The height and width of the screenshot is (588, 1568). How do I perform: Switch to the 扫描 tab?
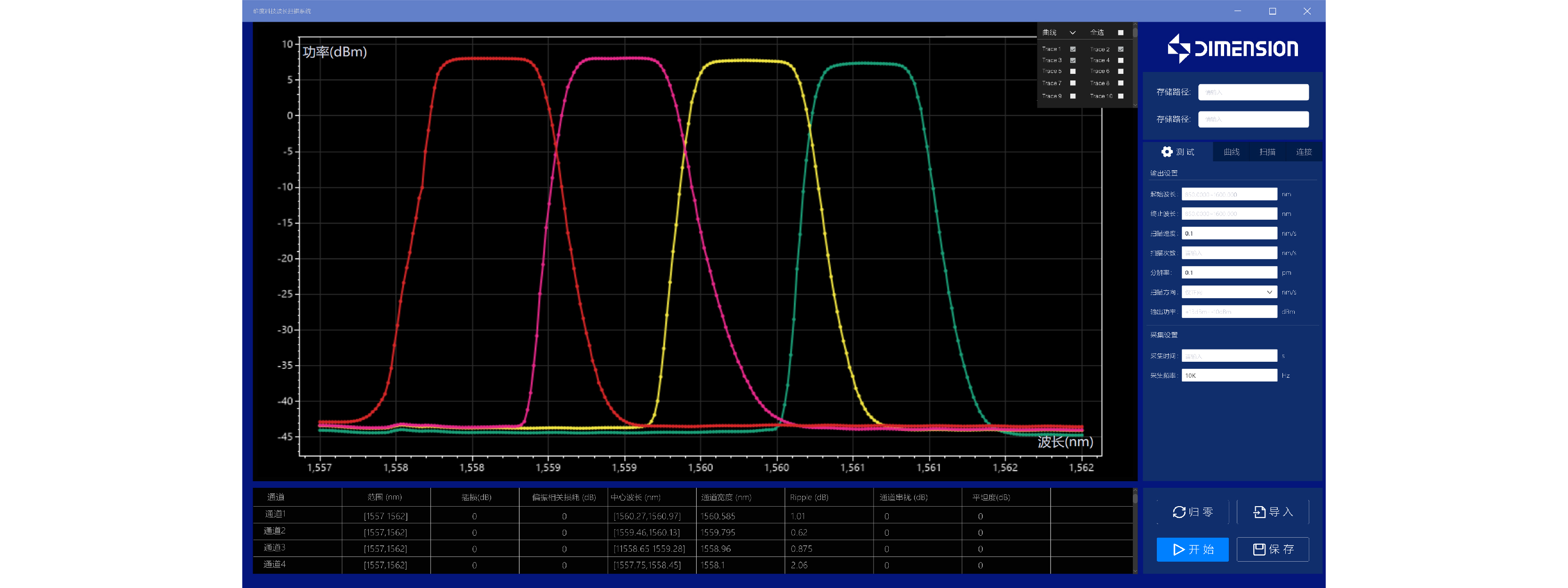pyautogui.click(x=1267, y=152)
